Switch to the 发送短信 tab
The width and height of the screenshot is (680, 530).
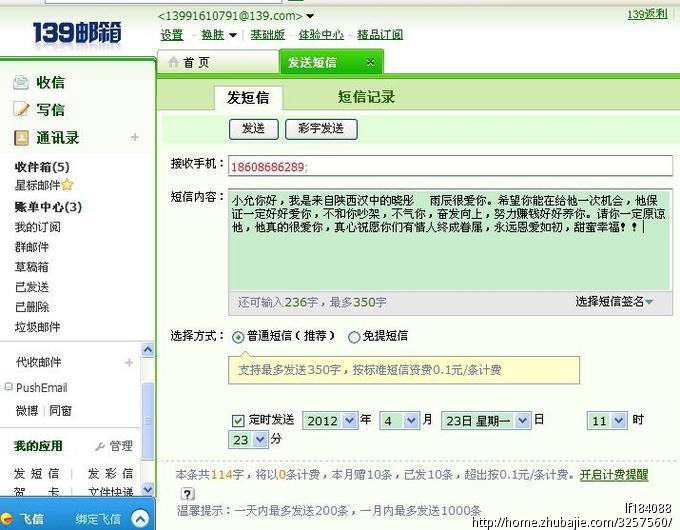(x=331, y=62)
